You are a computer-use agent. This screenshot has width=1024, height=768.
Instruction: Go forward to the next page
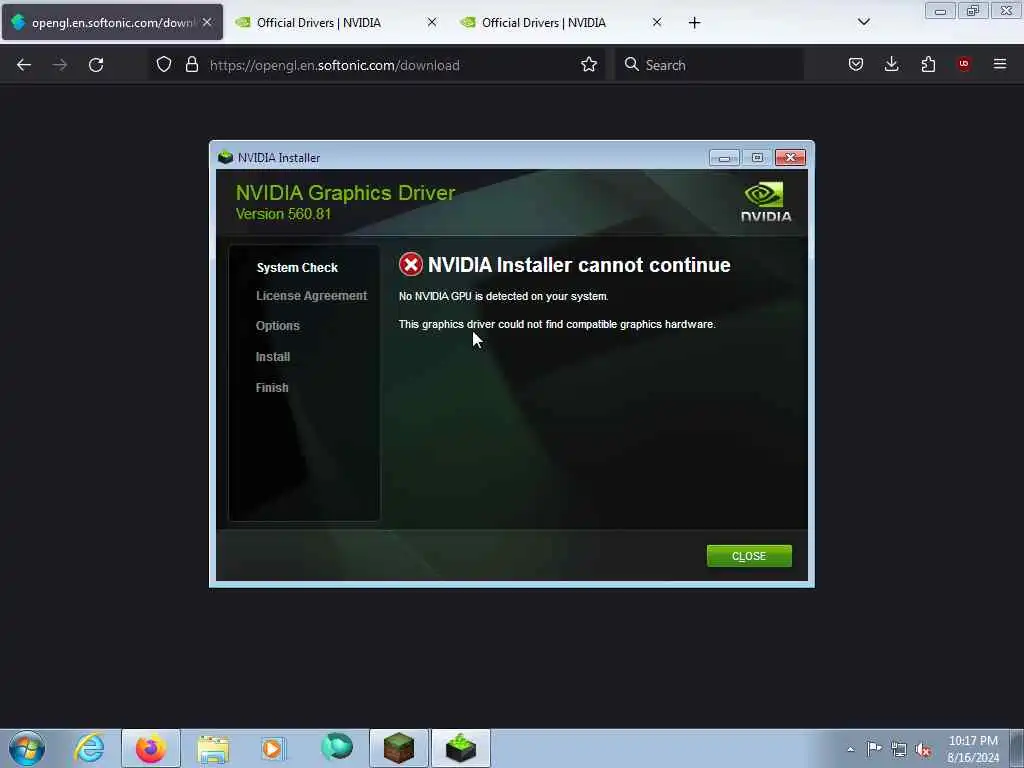[x=60, y=65]
